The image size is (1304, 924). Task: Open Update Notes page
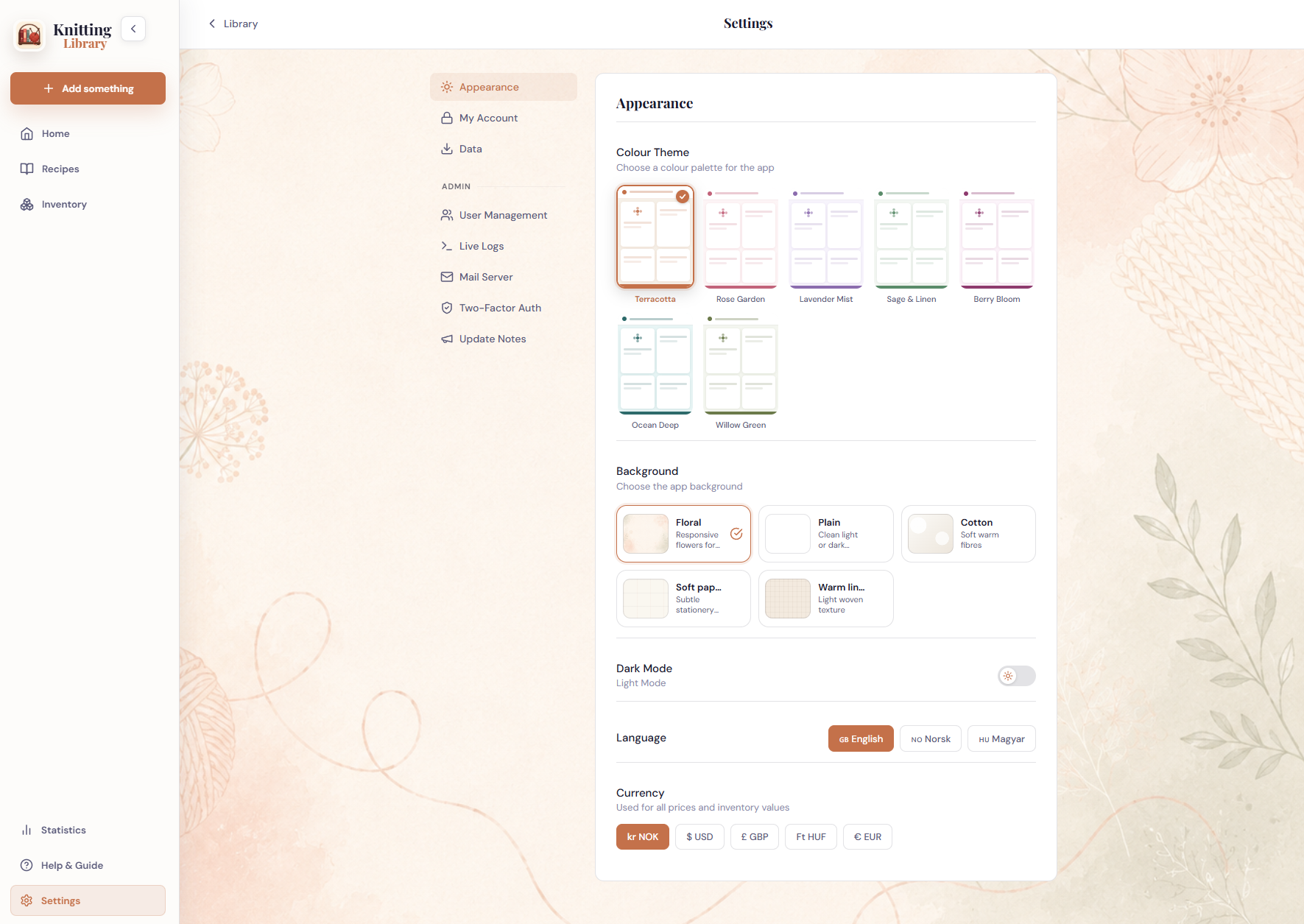(x=504, y=339)
